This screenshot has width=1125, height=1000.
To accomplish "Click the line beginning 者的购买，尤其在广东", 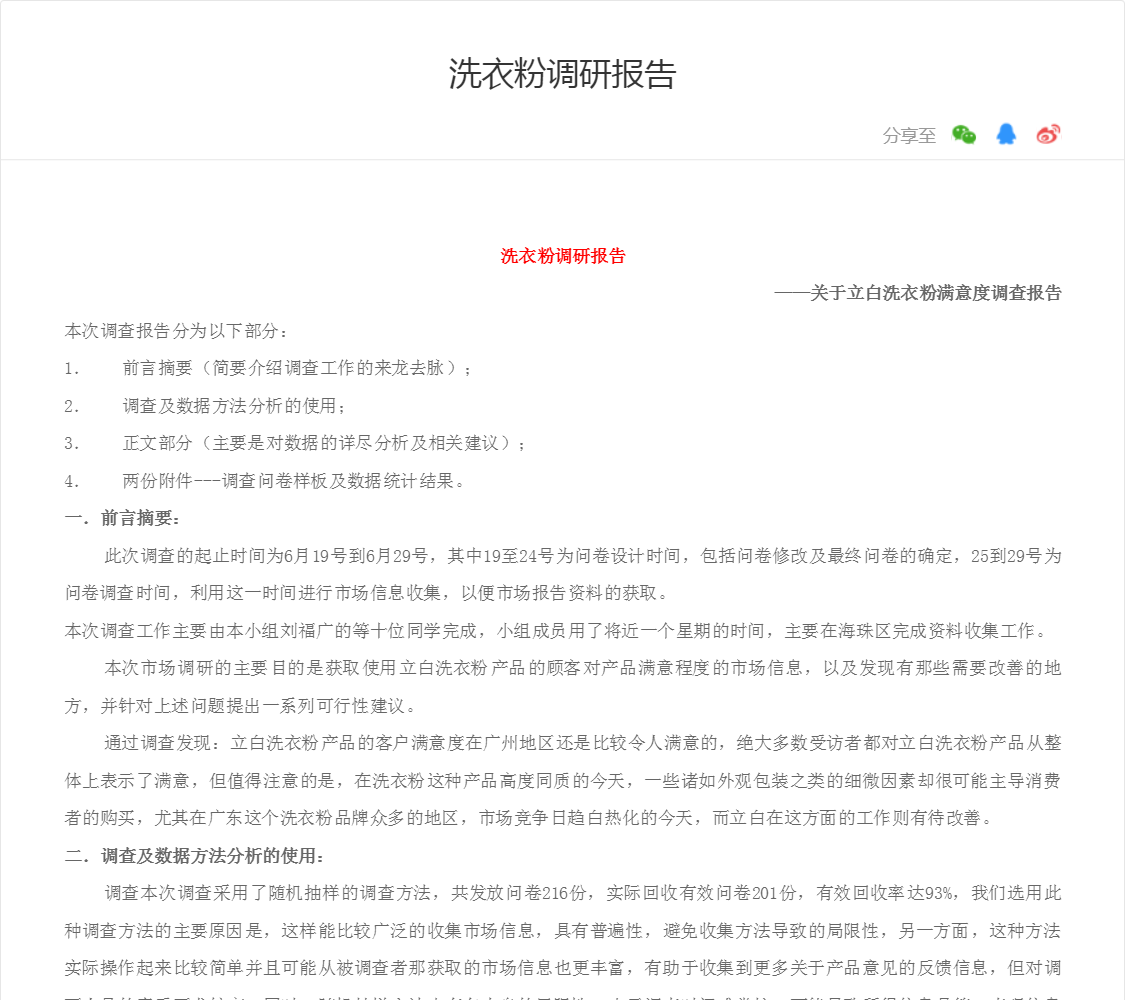I will click(529, 818).
